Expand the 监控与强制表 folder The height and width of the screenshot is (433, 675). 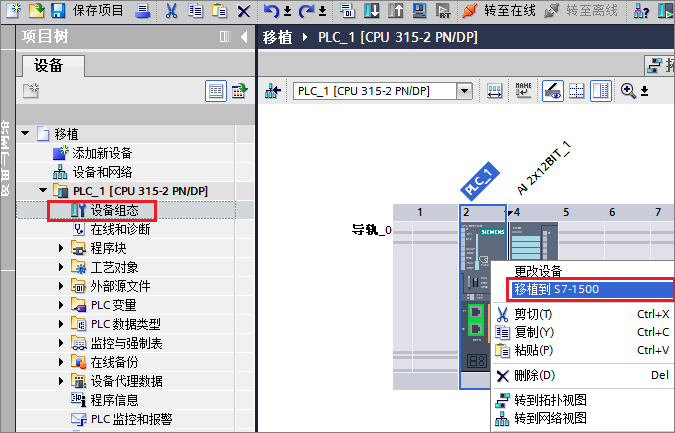(61, 343)
